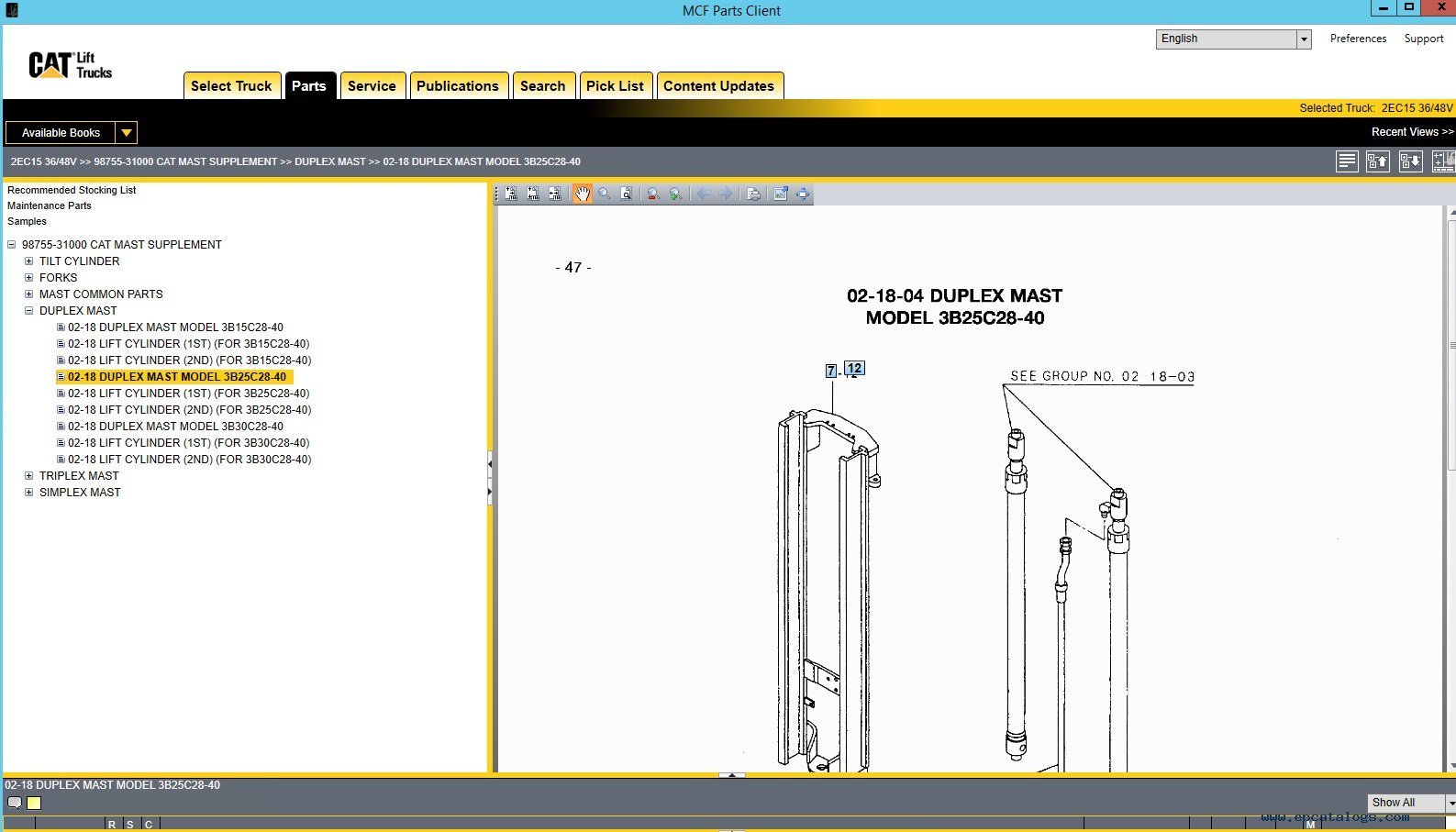The image size is (1456, 832).
Task: Click the CAT Lift Trucks logo
Action: pyautogui.click(x=70, y=65)
